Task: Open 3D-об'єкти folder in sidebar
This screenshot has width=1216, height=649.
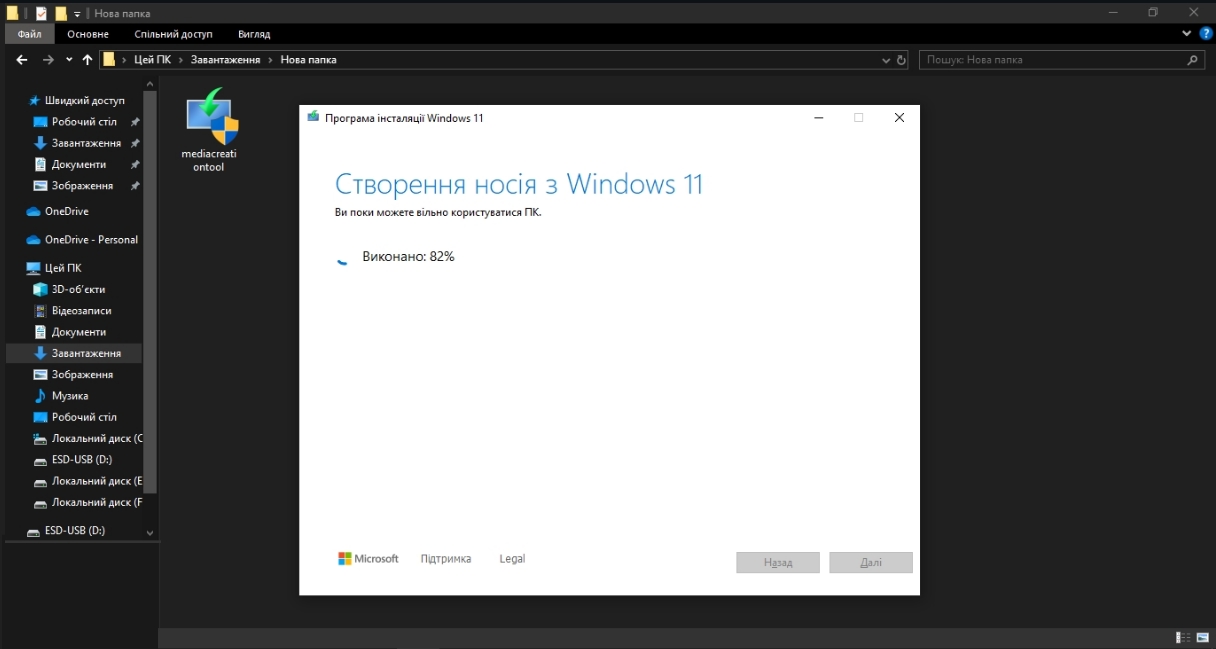Action: [x=78, y=289]
